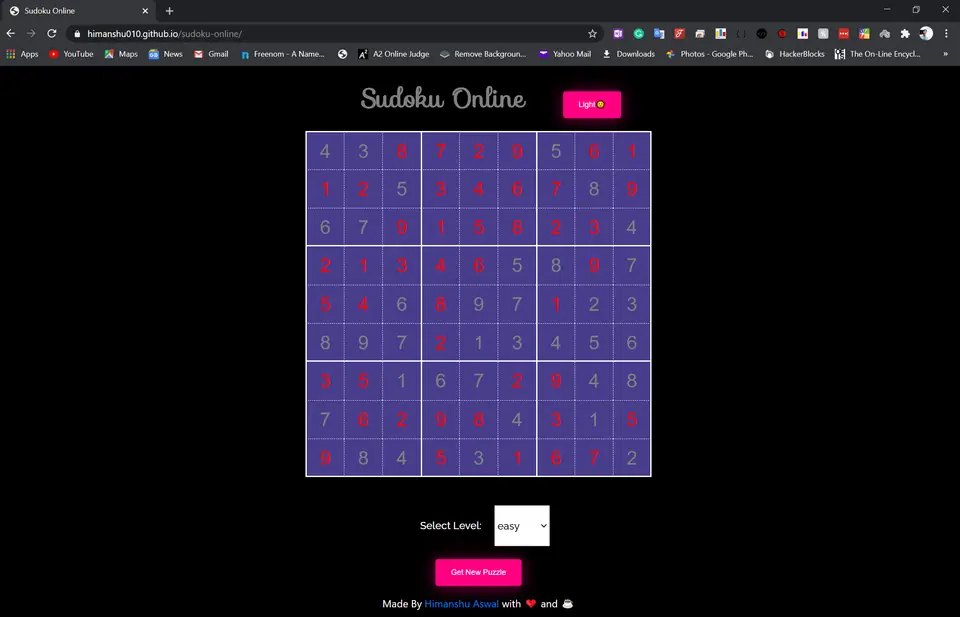This screenshot has height=617, width=960.
Task: Open the Yahoo Mail bookmark
Action: (565, 54)
